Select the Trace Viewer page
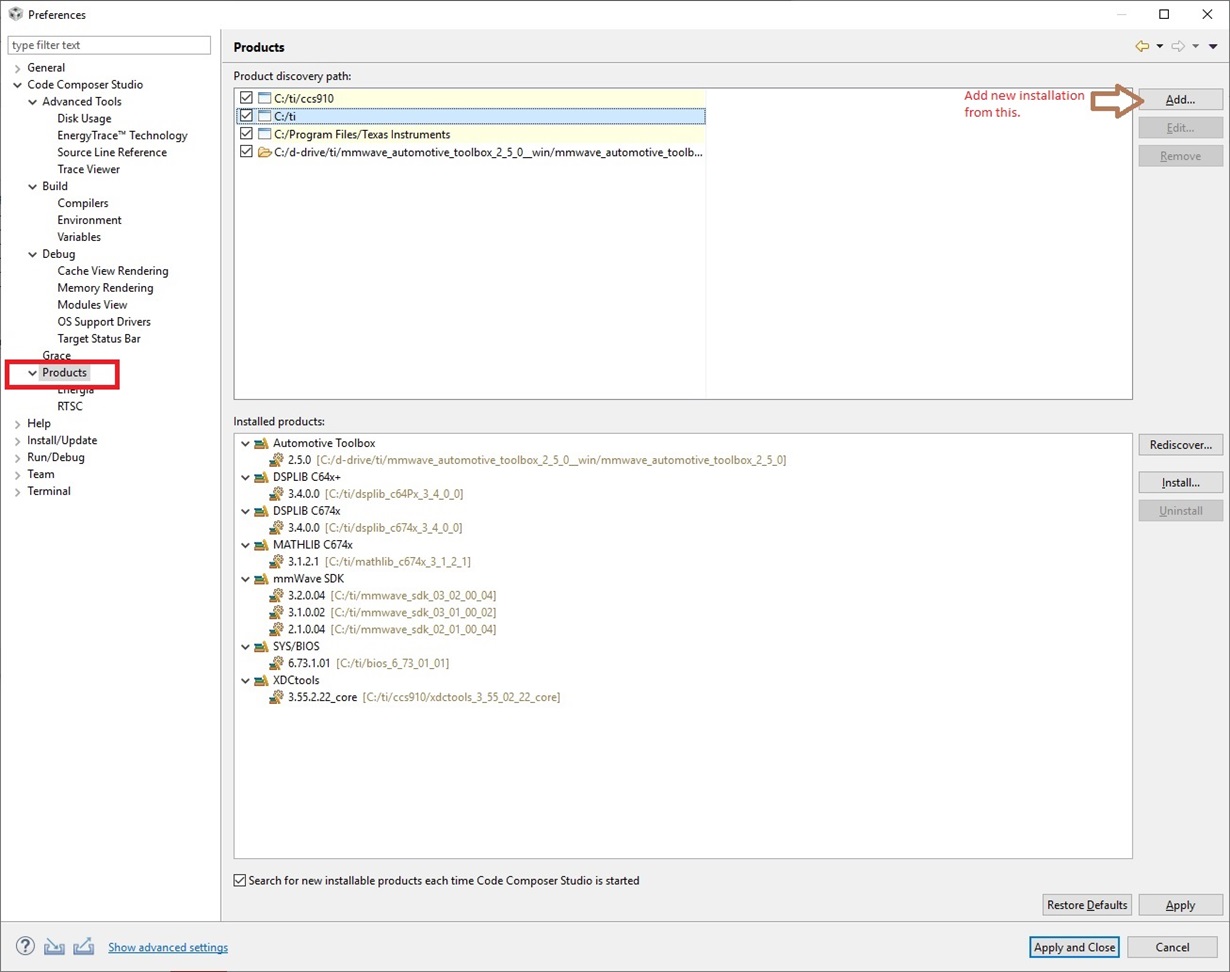Viewport: 1230px width, 972px height. (x=88, y=170)
